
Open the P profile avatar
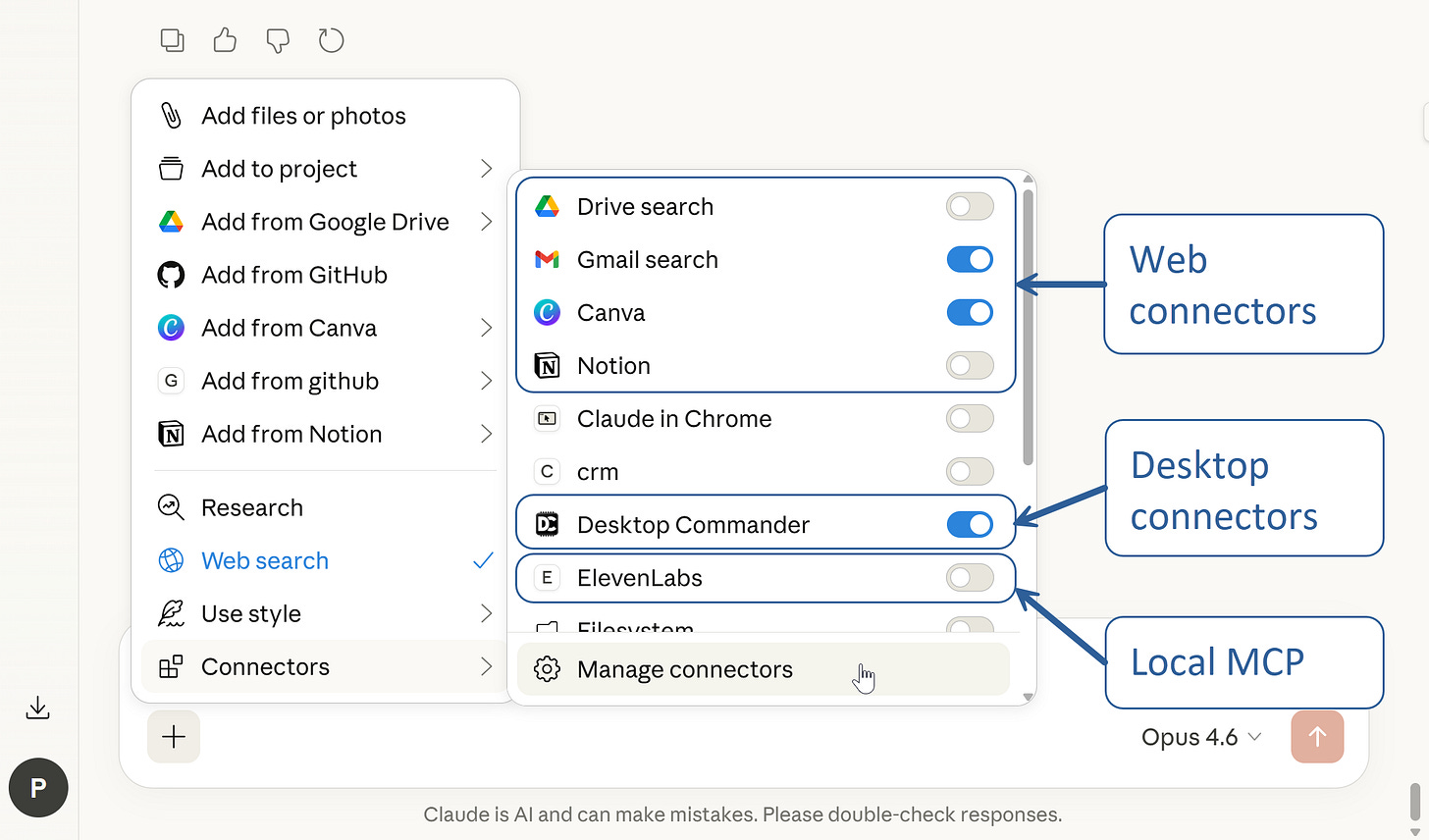coord(38,788)
